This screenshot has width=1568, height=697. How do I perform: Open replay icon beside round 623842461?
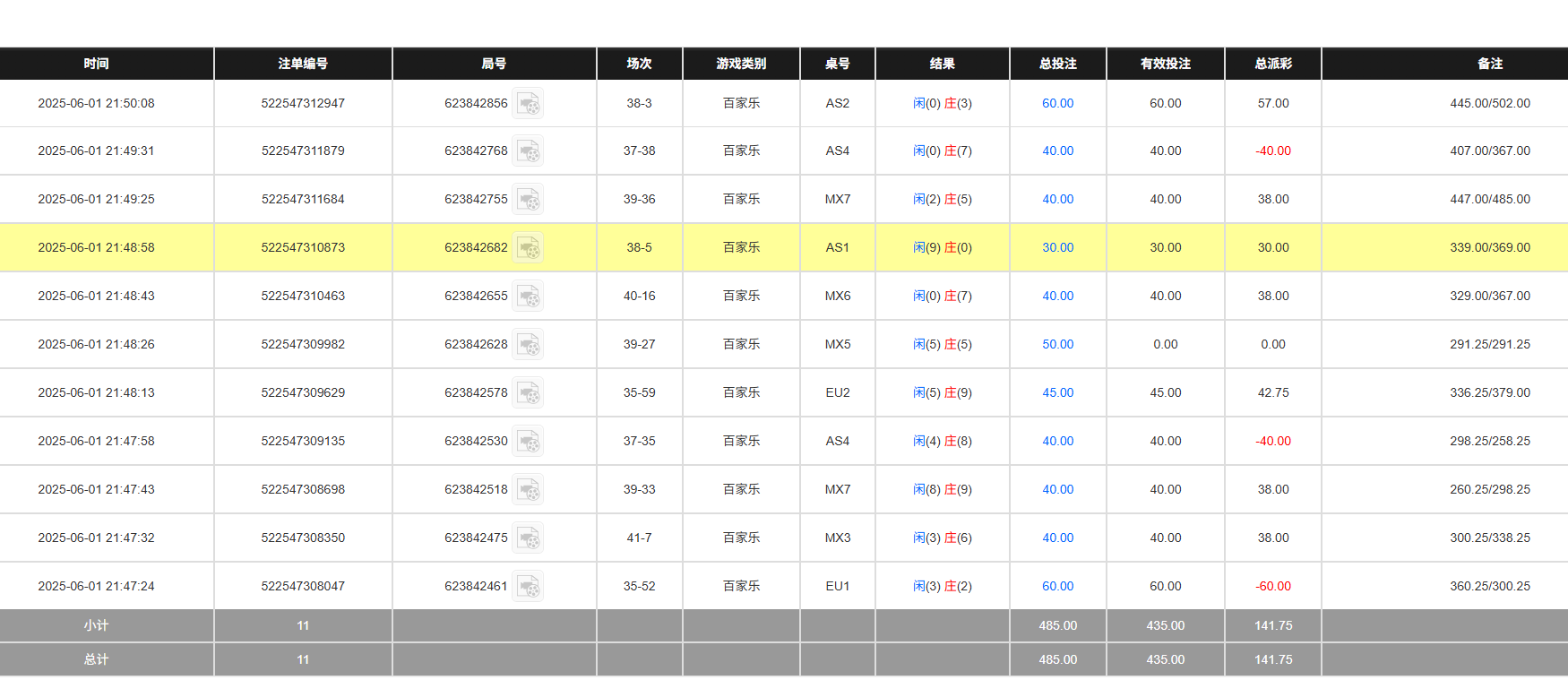(x=528, y=587)
